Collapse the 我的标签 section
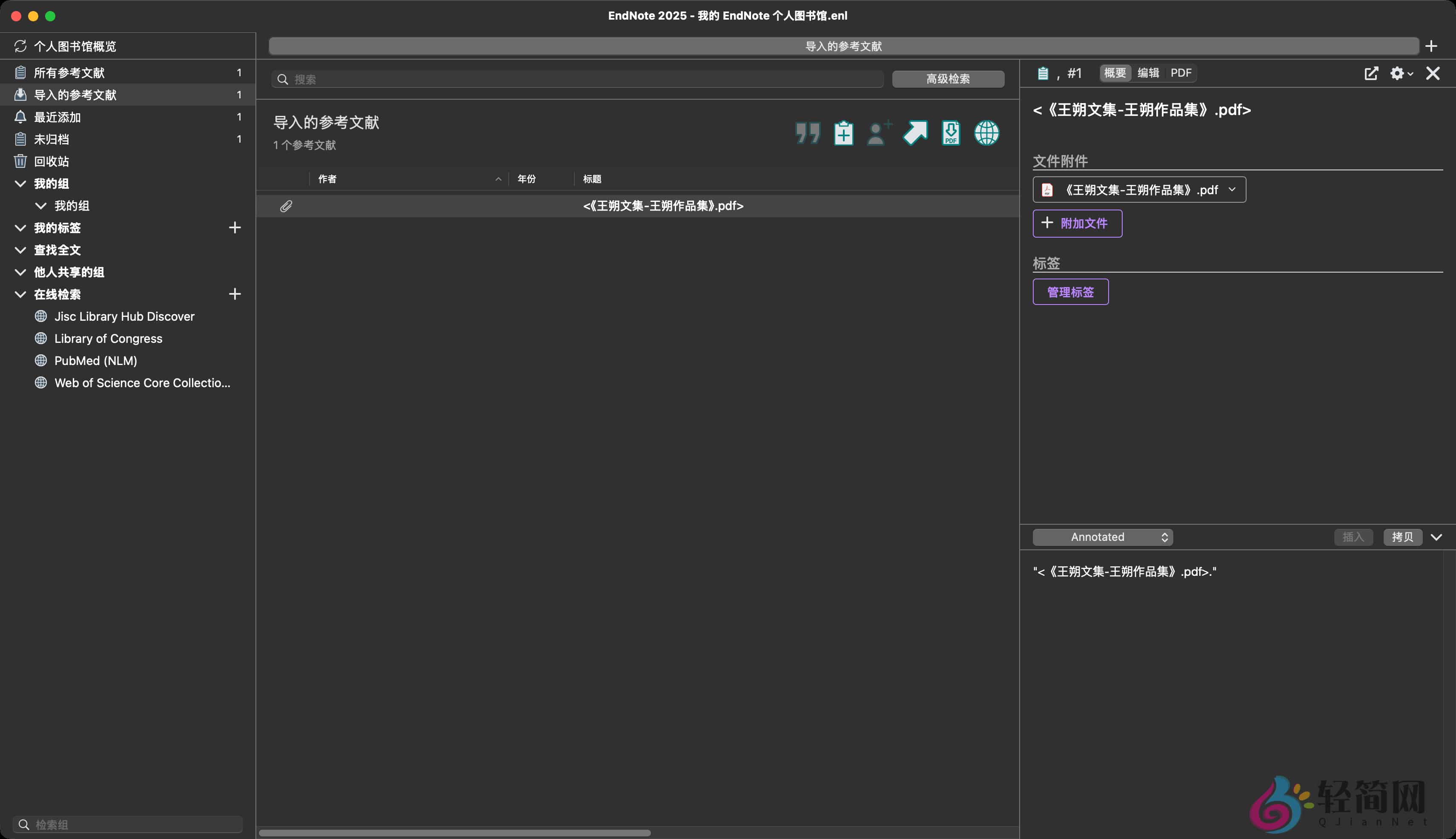The height and width of the screenshot is (839, 1456). [20, 227]
